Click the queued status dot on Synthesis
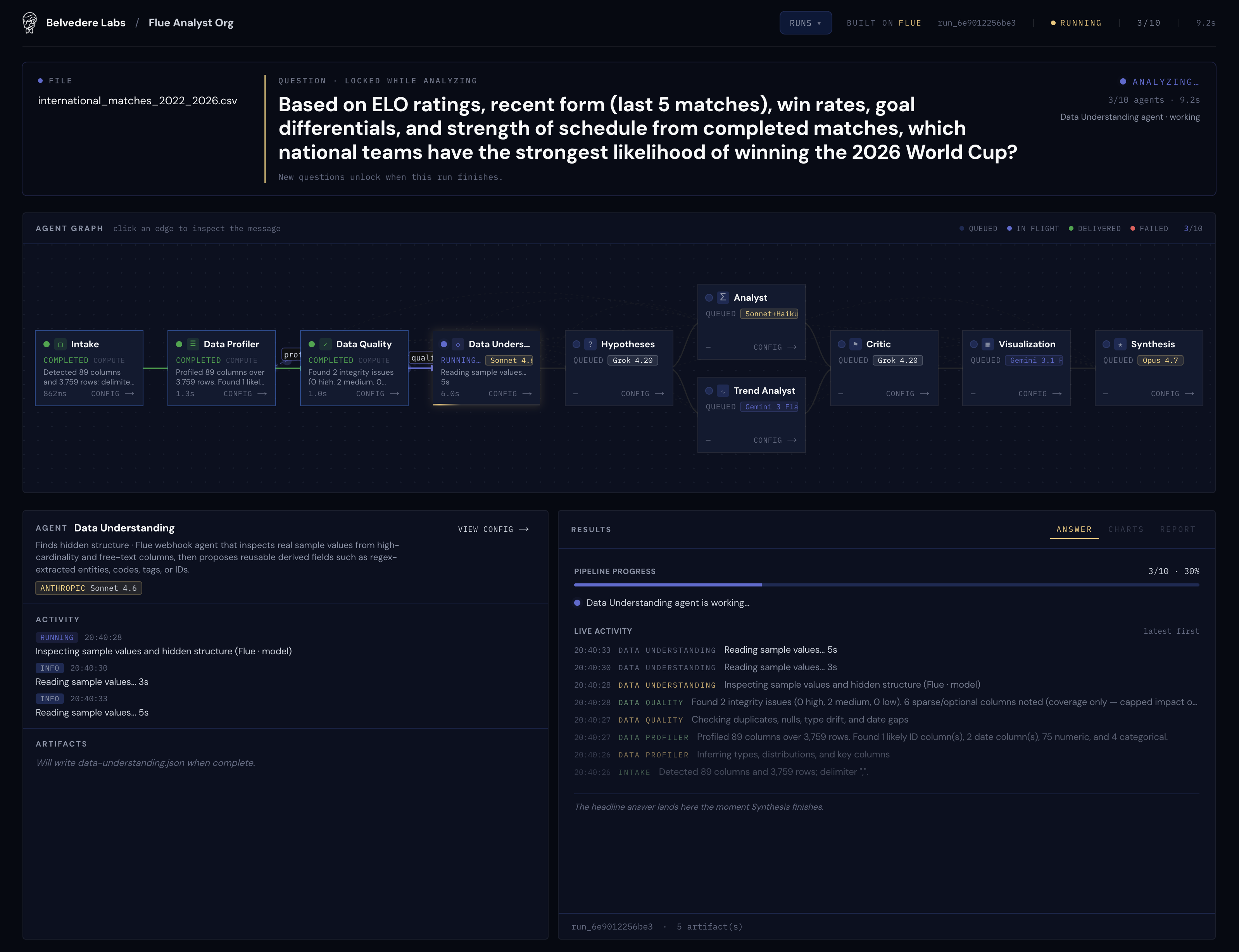The height and width of the screenshot is (952, 1239). [1106, 345]
